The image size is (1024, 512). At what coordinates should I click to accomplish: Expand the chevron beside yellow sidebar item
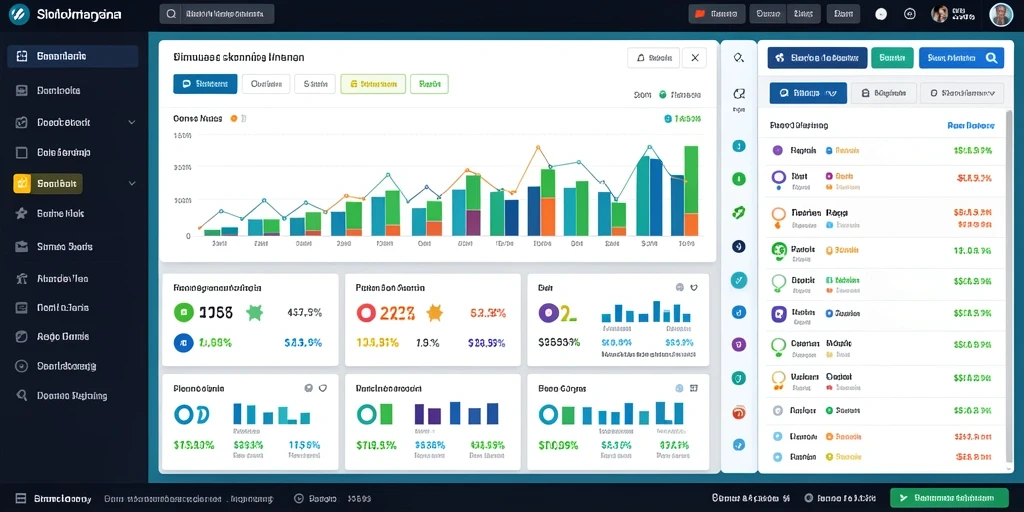pos(132,184)
